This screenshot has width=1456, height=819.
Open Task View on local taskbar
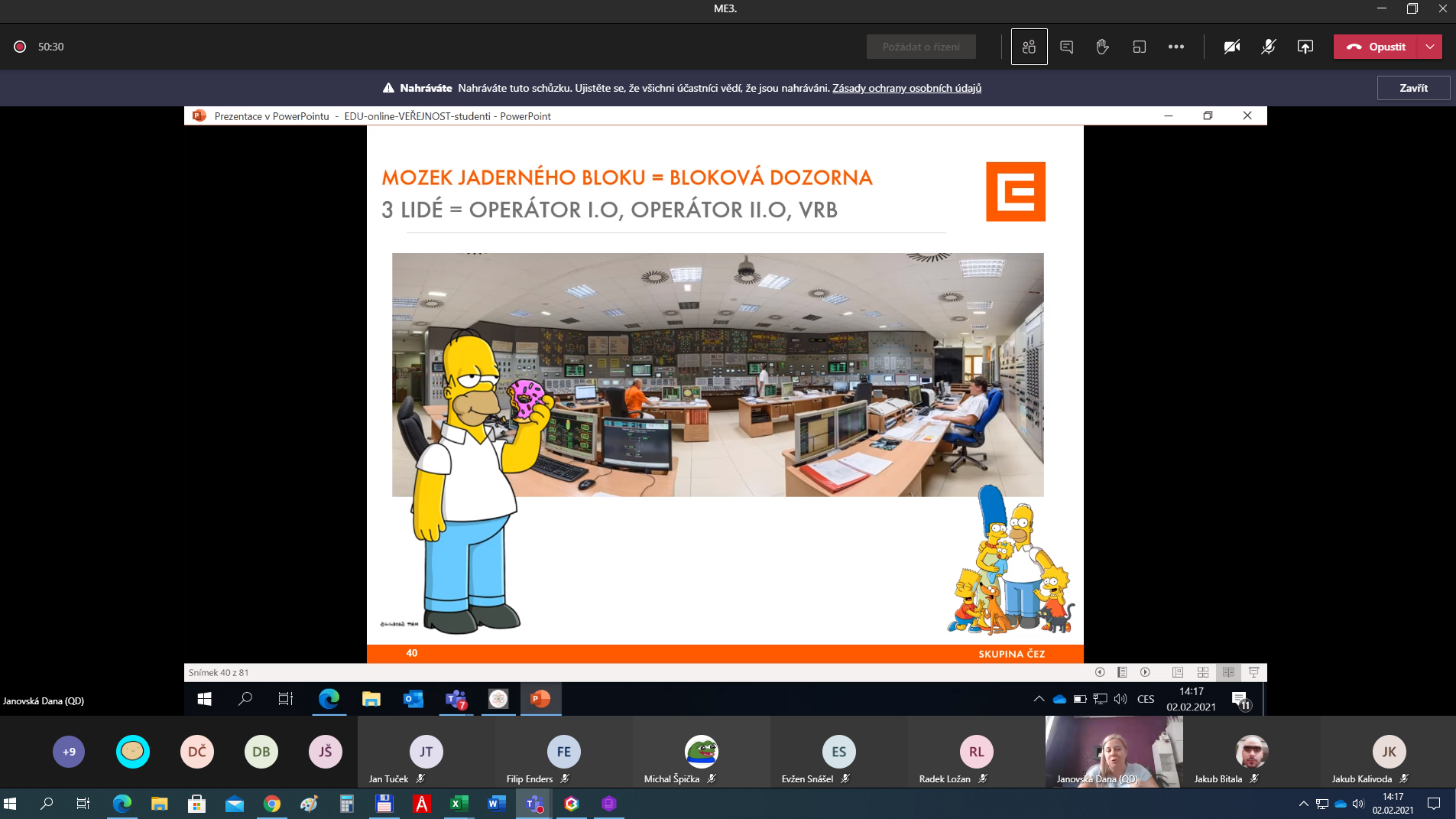[83, 804]
